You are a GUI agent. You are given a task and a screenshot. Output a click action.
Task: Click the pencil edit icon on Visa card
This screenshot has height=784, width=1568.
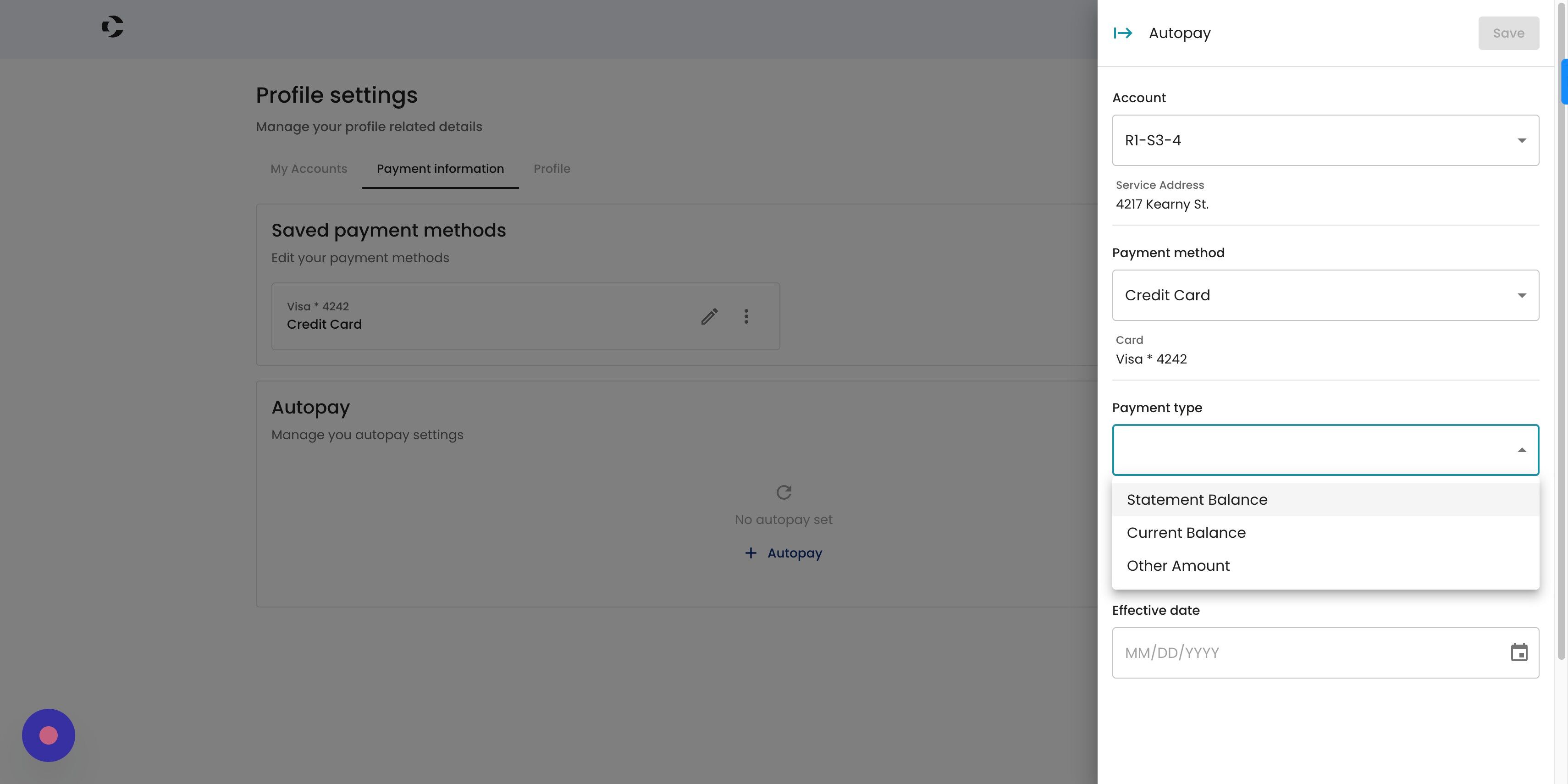(709, 316)
